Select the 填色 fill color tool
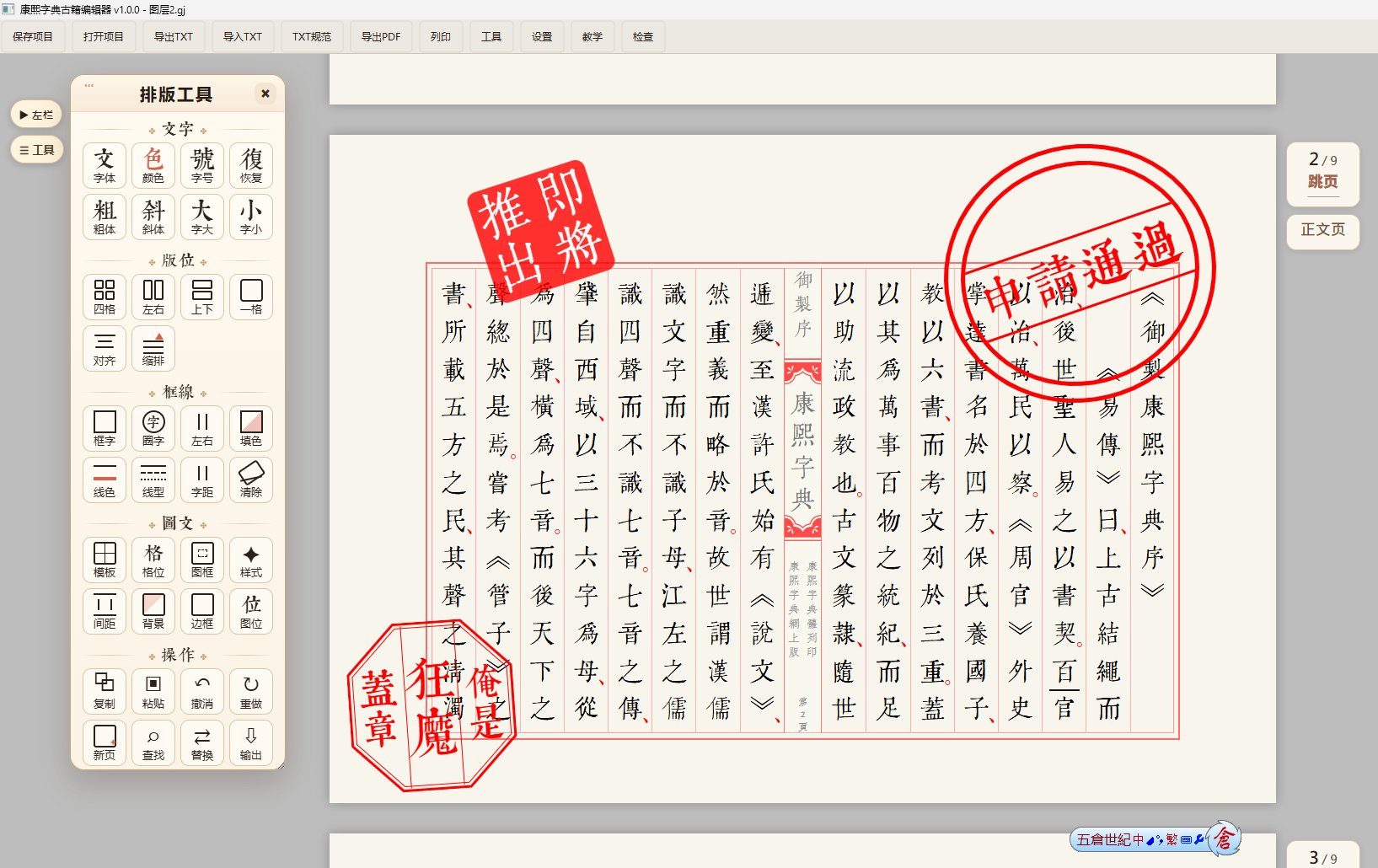The image size is (1378, 868). pos(251,428)
